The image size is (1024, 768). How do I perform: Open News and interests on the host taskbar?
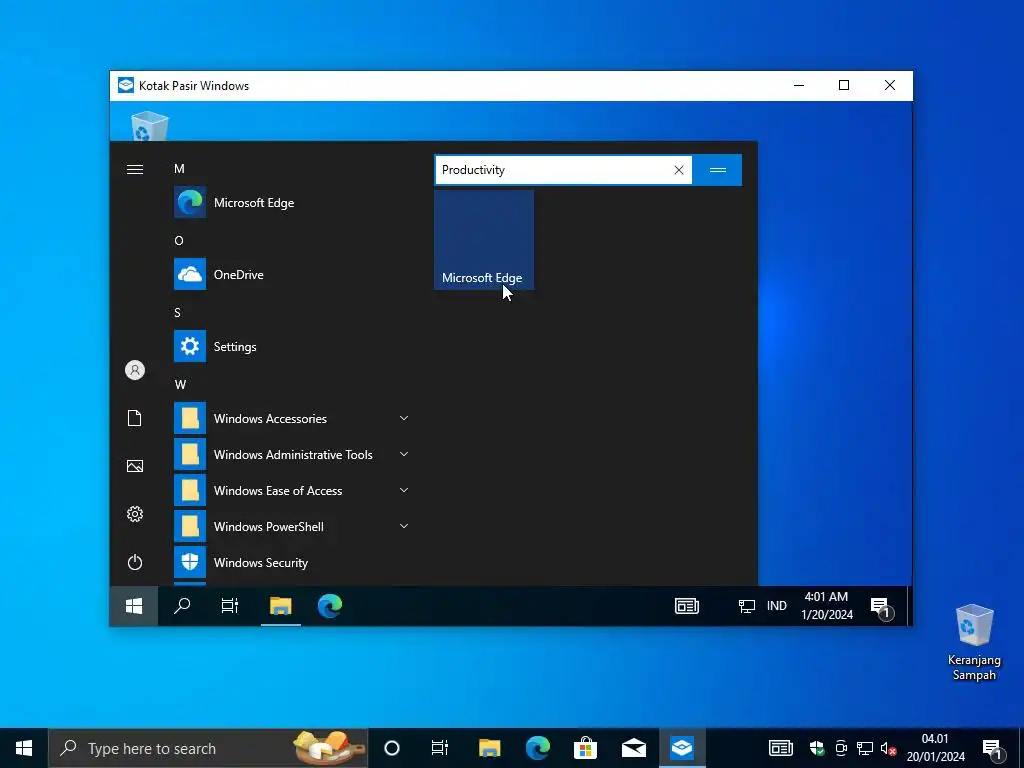pos(780,748)
